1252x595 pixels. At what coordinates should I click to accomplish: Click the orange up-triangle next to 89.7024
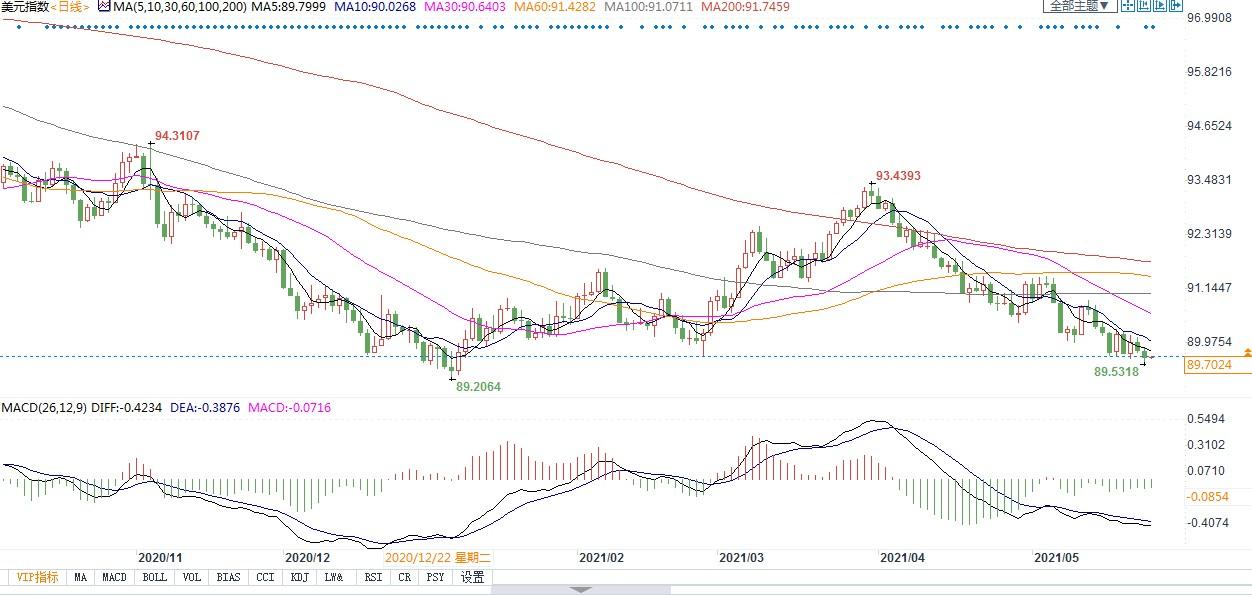pos(1247,353)
